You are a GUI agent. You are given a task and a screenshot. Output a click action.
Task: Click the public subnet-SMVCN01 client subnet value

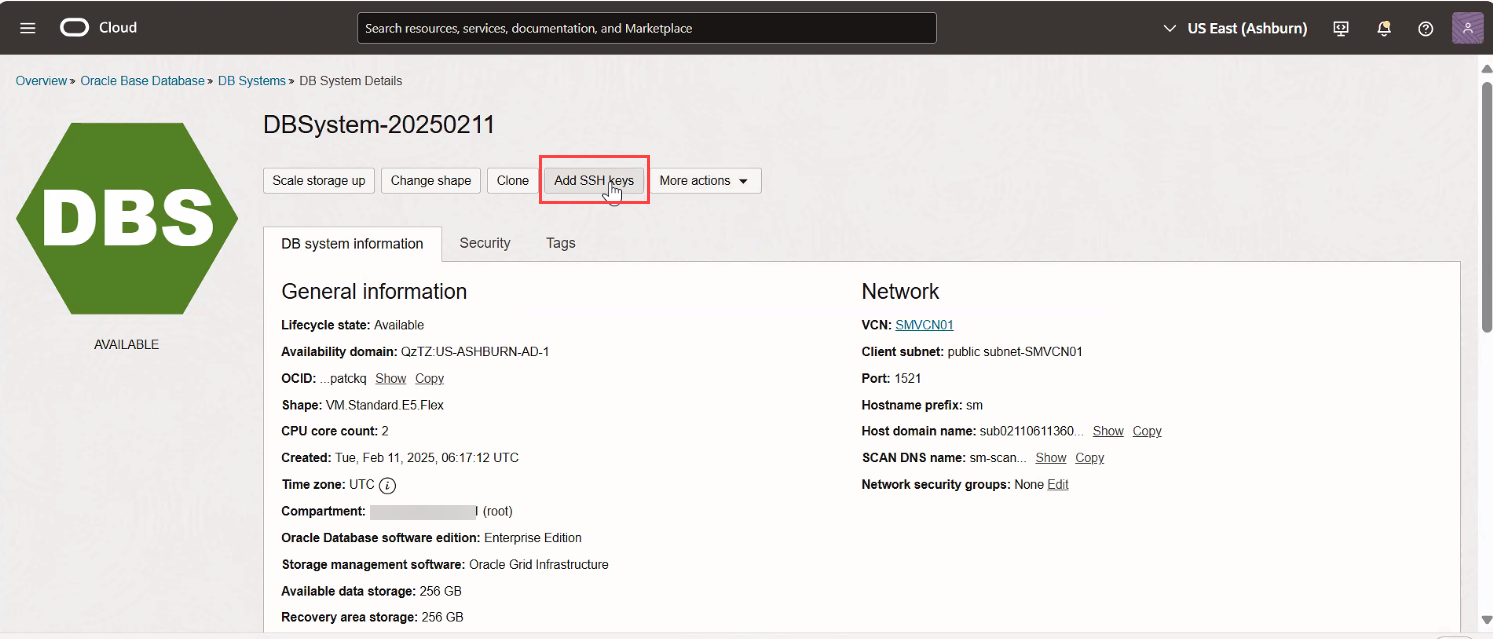point(1015,352)
